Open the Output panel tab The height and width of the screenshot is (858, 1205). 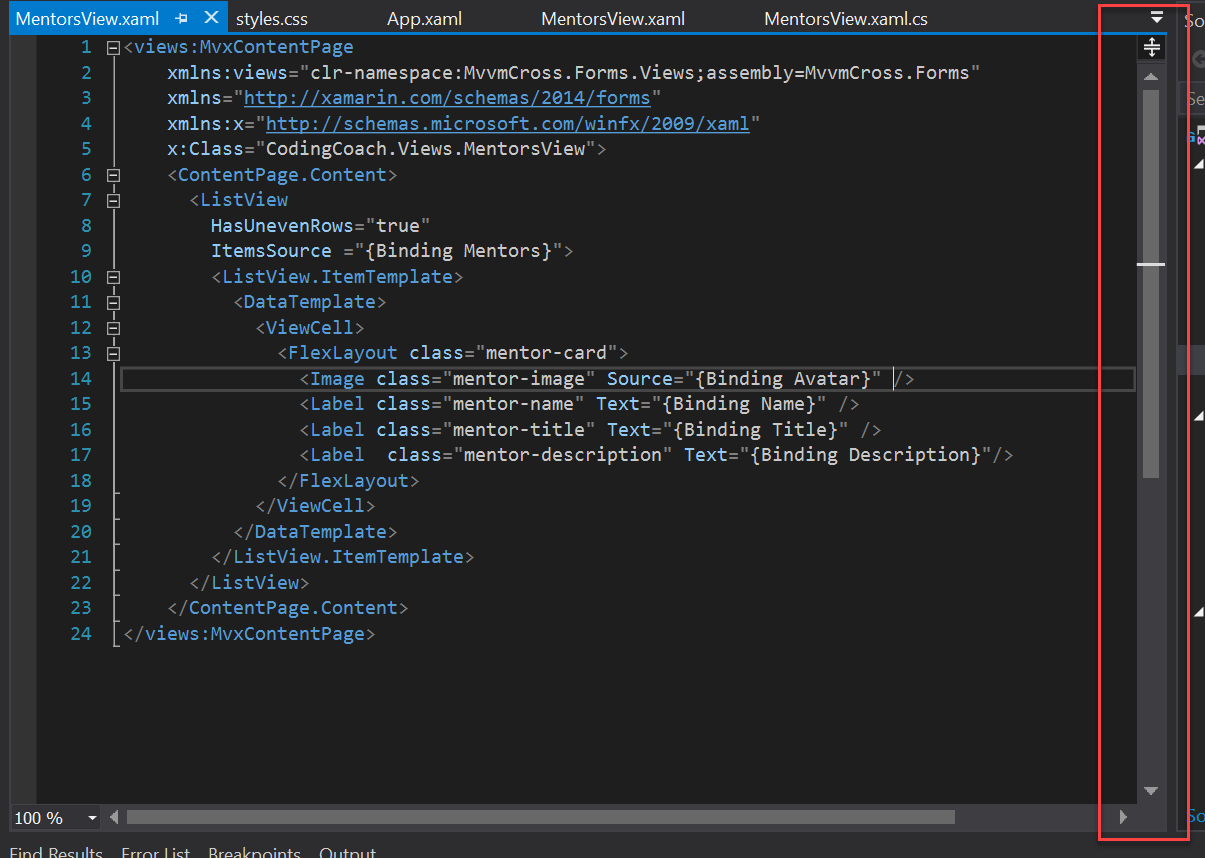347,853
